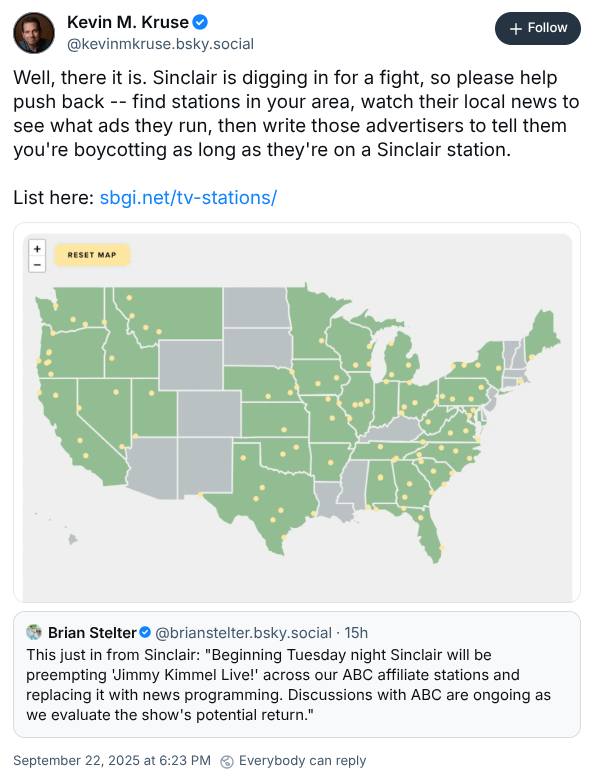Zoom out with the map minus button

pyautogui.click(x=37, y=264)
